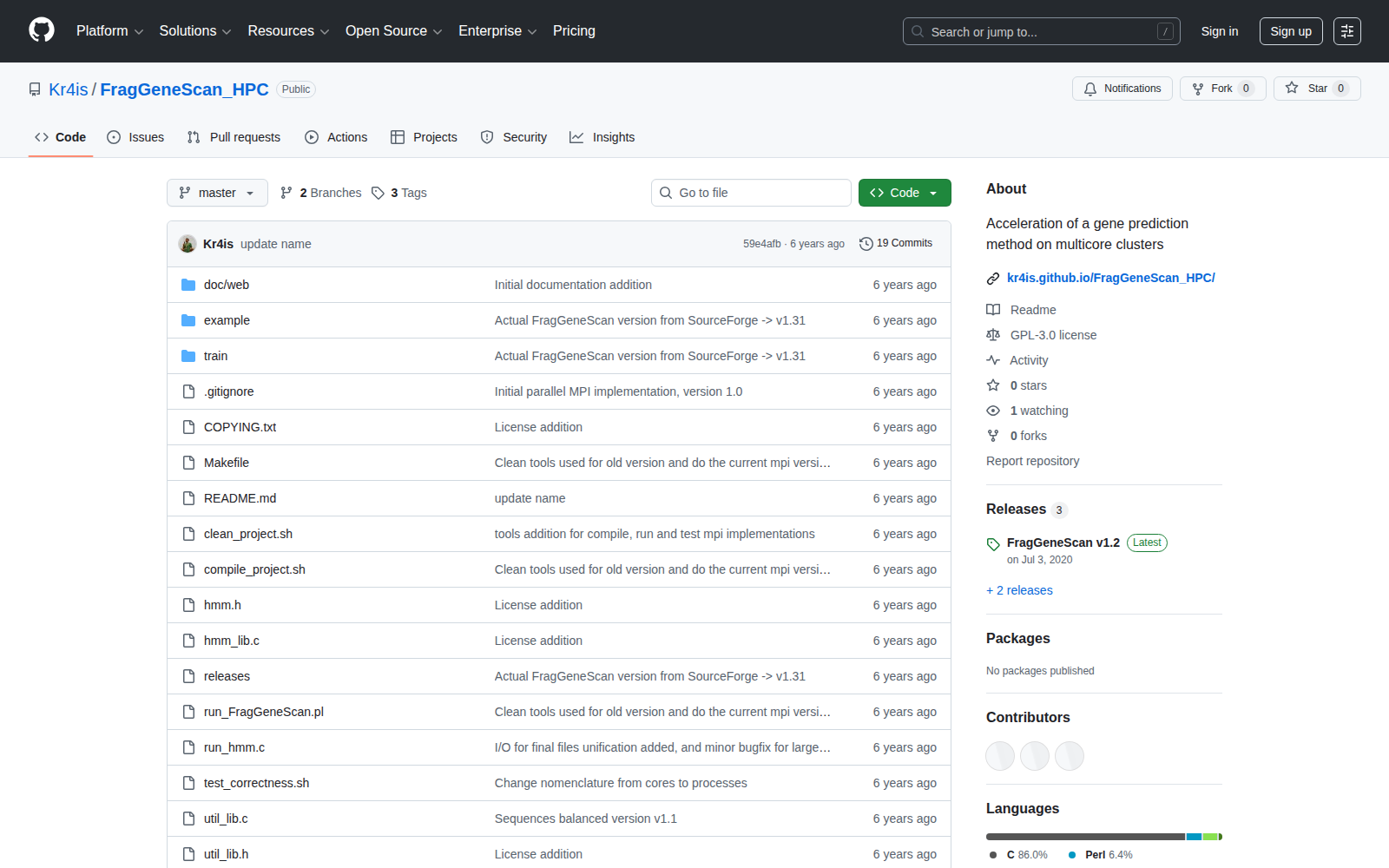Expand the Platform menu
Viewport: 1389px width, 868px height.
109,30
